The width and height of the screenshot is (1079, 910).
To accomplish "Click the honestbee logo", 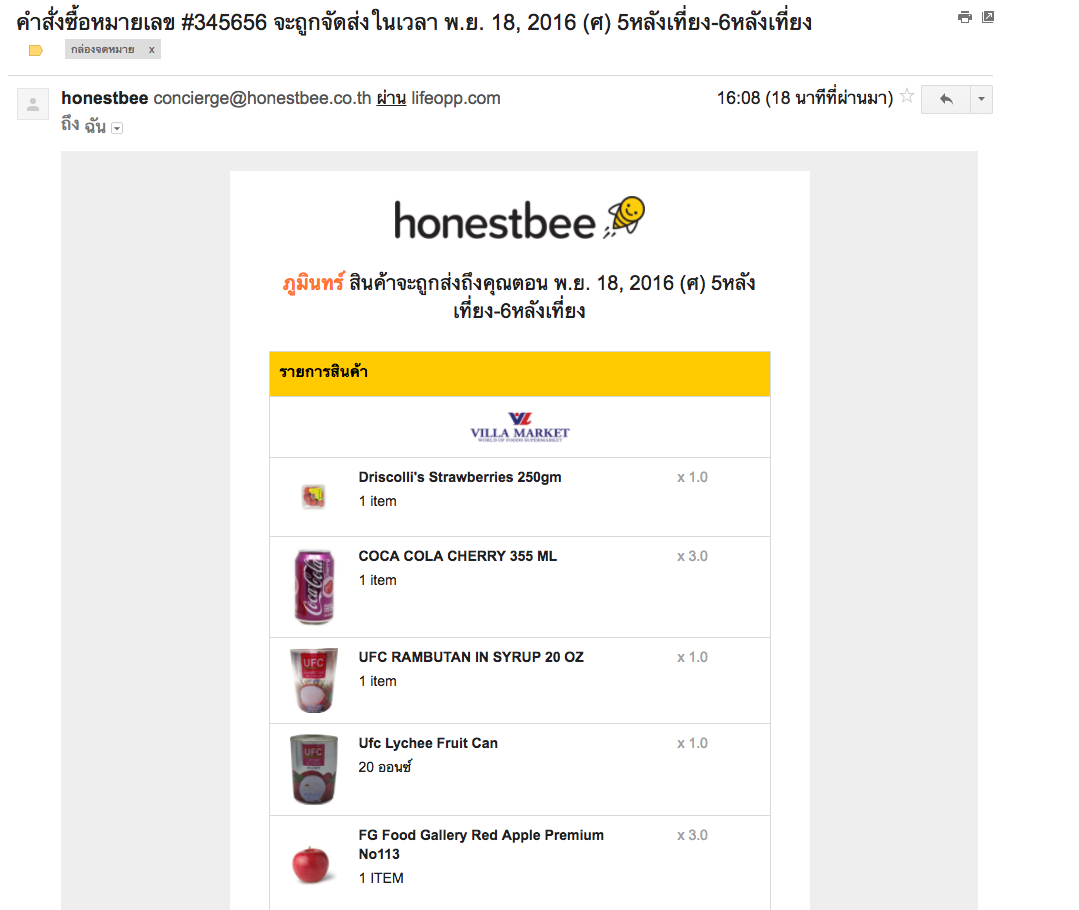I will [519, 219].
